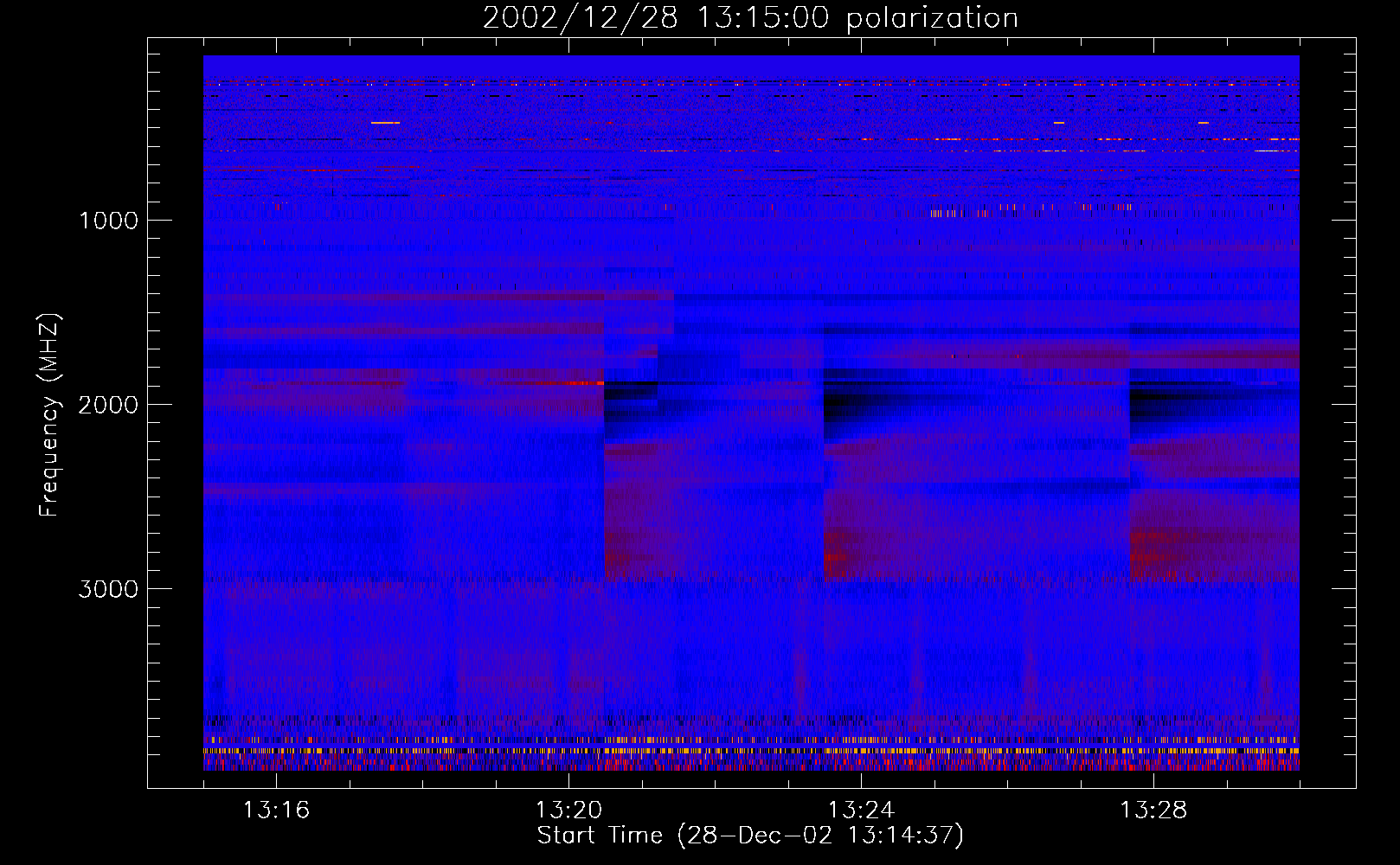This screenshot has height=865, width=1400.
Task: Click the 13:16 time axis label
Action: click(x=276, y=811)
